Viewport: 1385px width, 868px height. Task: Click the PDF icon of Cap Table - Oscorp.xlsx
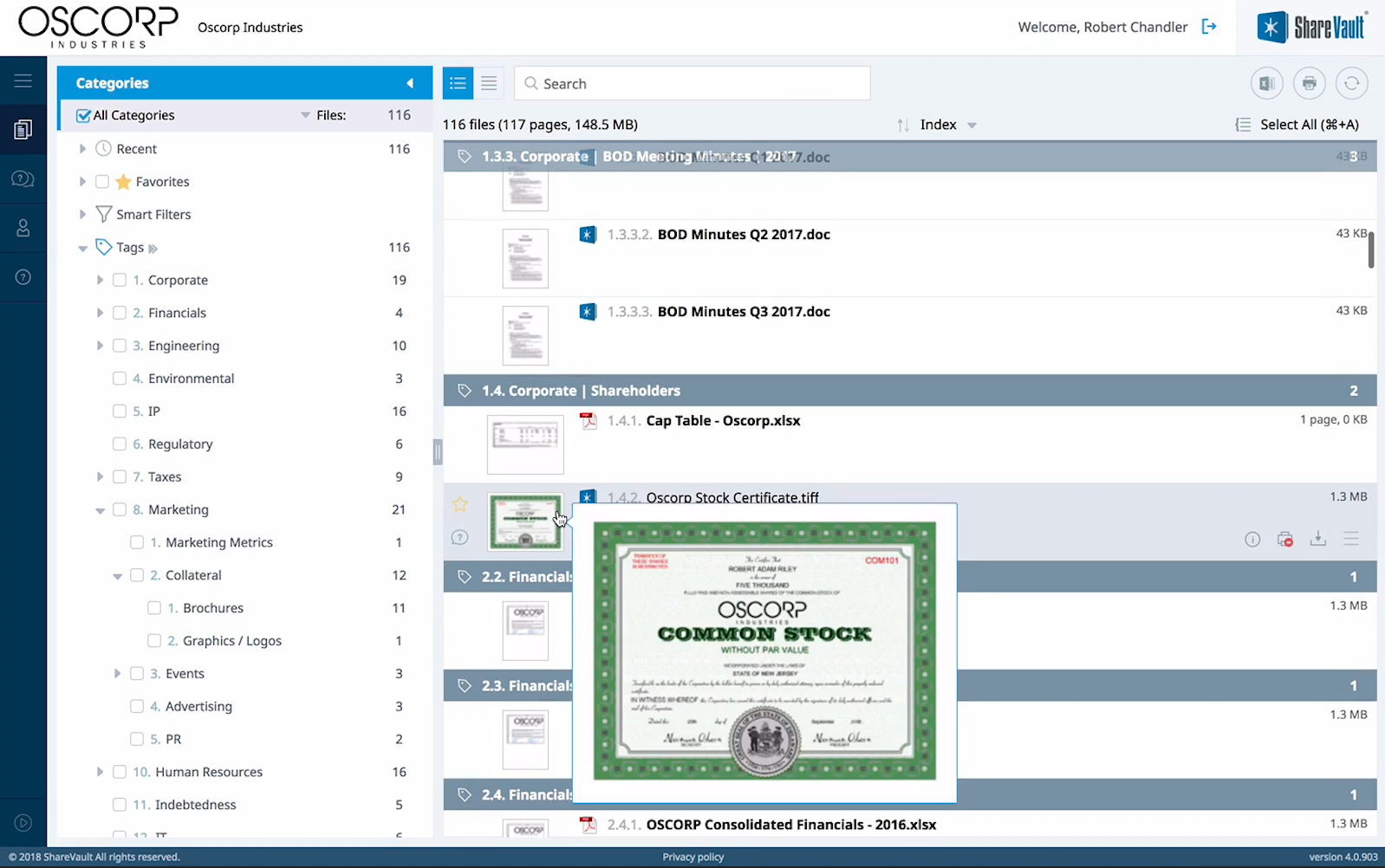[588, 421]
